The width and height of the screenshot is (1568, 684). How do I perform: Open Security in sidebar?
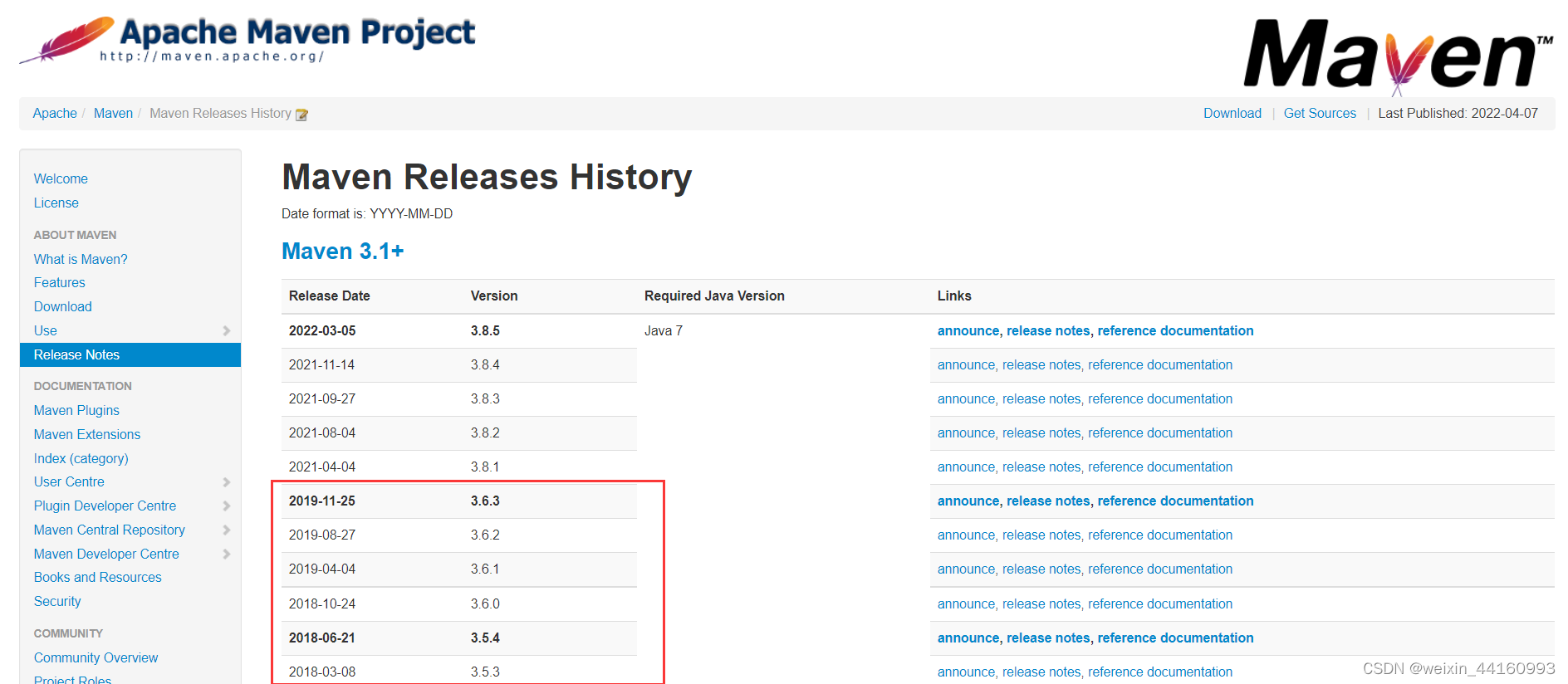57,601
